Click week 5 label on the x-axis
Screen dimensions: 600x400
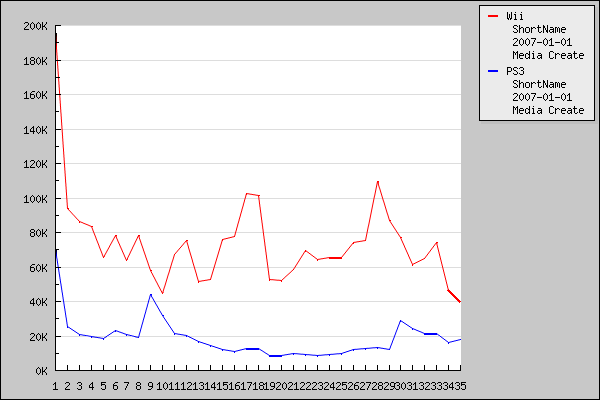coord(103,385)
